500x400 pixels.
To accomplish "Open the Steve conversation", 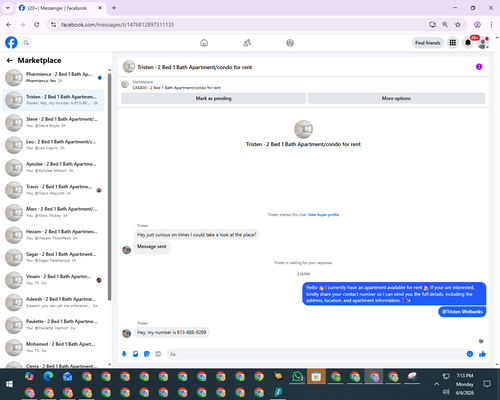I will coord(53,122).
